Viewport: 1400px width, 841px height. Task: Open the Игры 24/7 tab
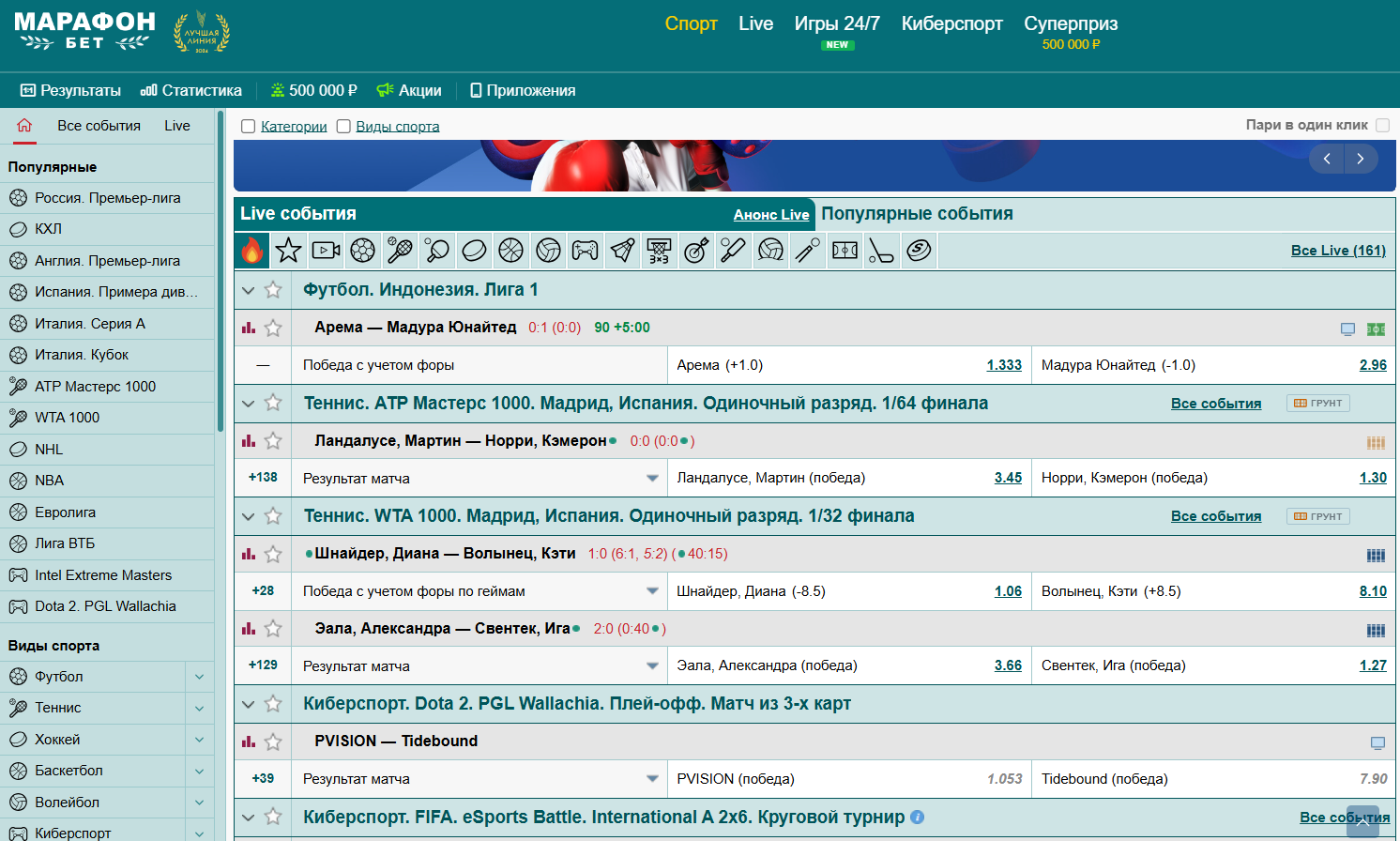tap(837, 23)
